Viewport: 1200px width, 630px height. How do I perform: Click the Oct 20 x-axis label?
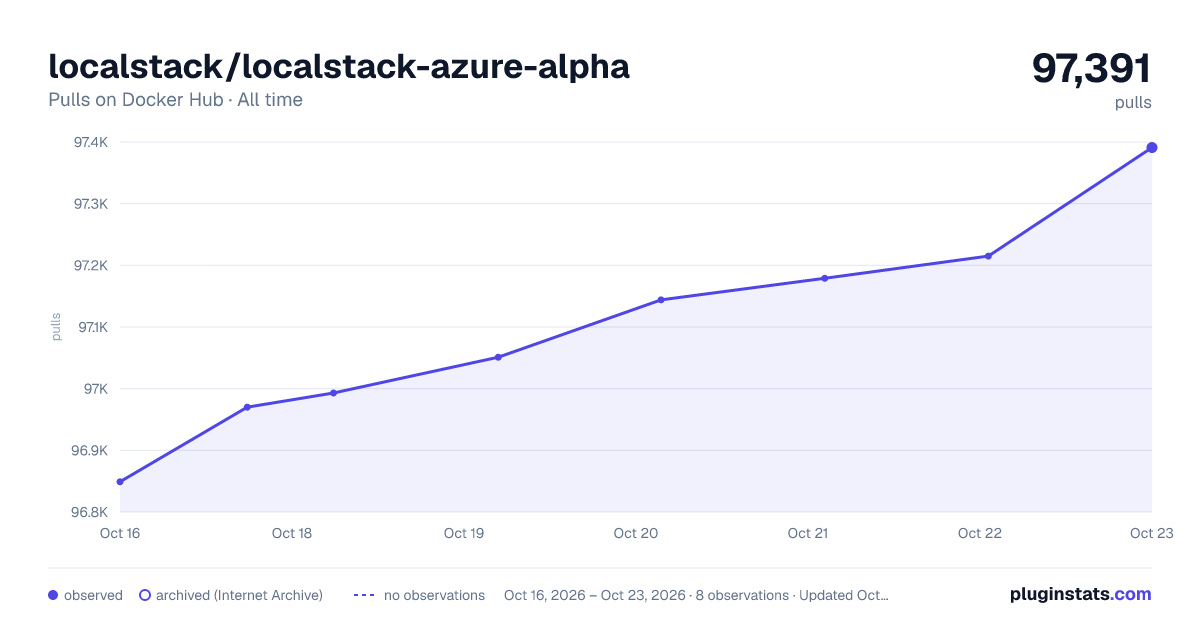point(636,533)
